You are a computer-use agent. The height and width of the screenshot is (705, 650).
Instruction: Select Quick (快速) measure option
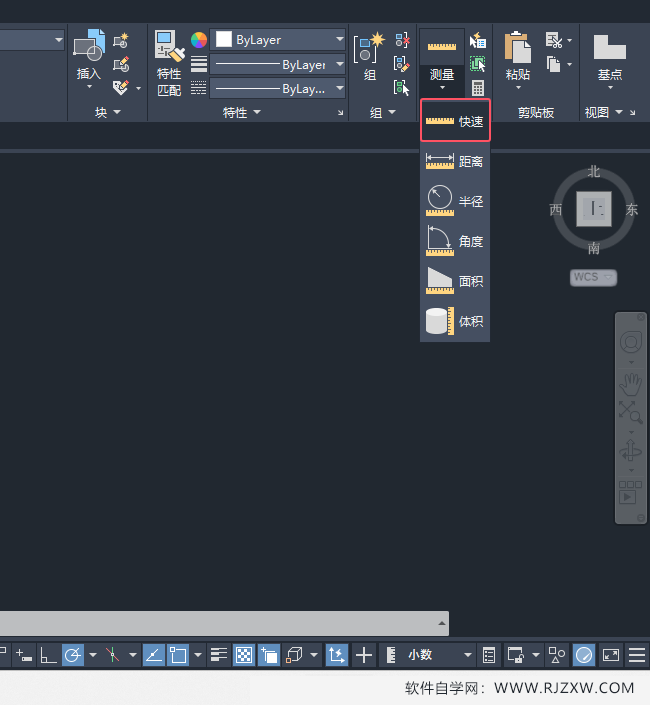pyautogui.click(x=455, y=121)
